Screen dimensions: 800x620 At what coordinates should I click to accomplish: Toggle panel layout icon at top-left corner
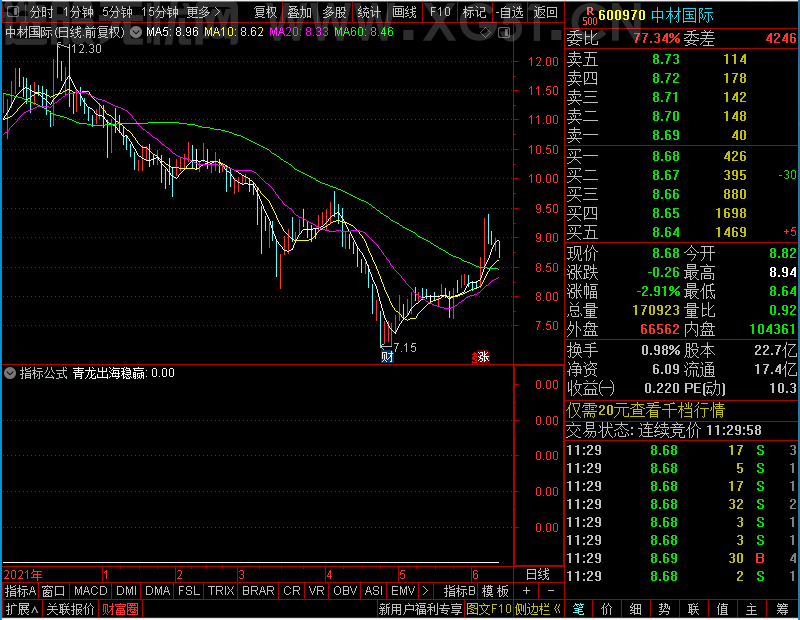[13, 11]
